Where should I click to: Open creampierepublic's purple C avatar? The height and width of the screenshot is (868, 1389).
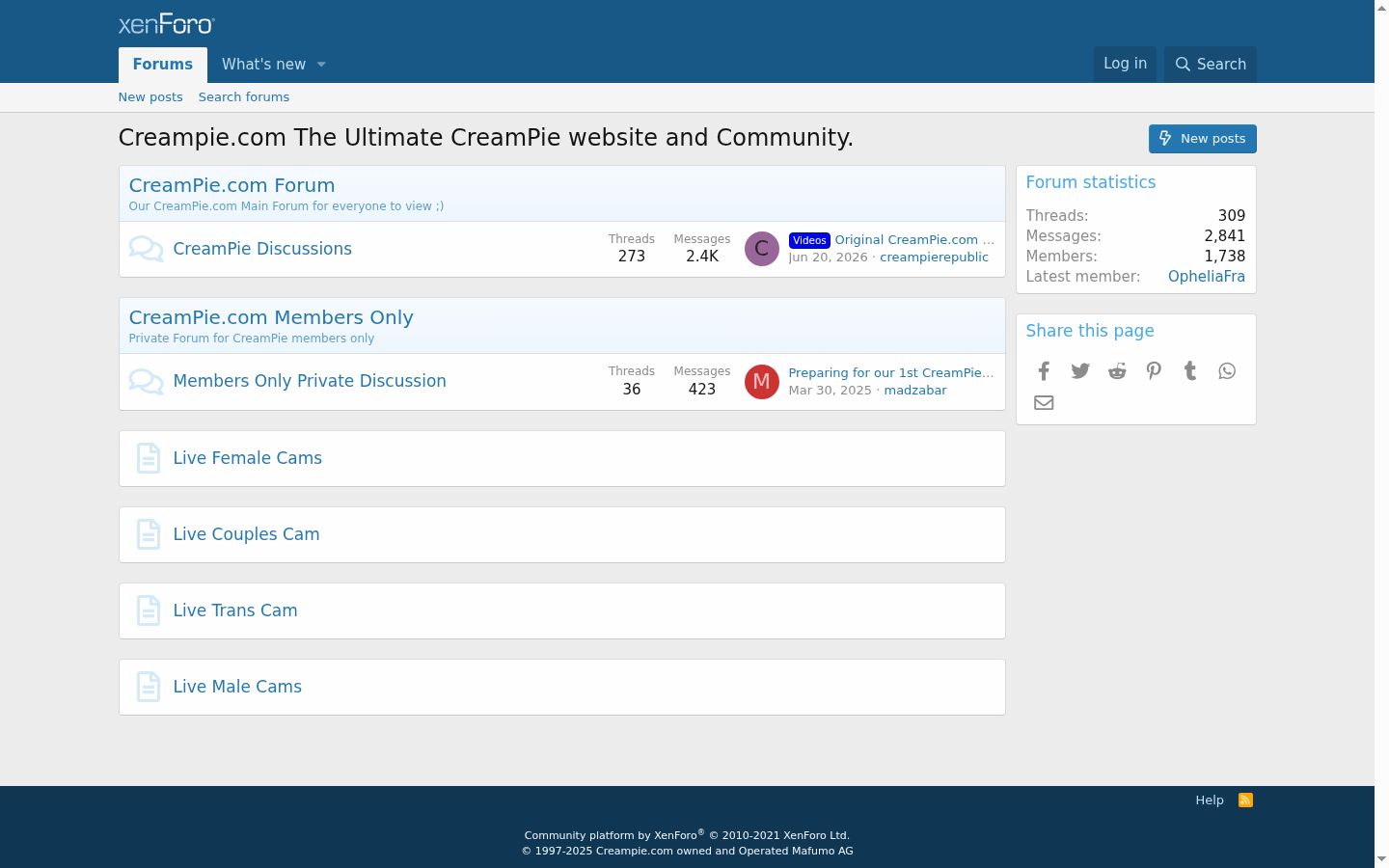[761, 249]
